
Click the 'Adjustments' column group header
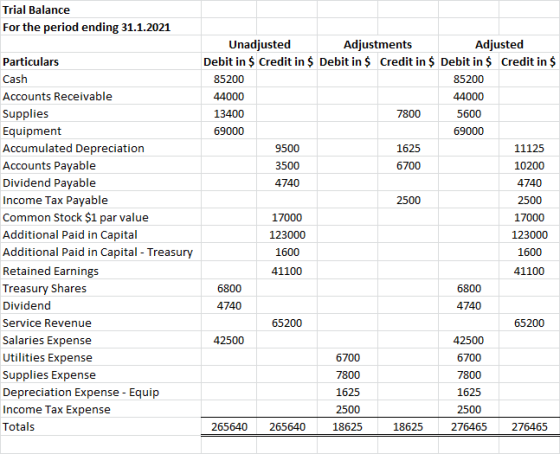click(378, 44)
